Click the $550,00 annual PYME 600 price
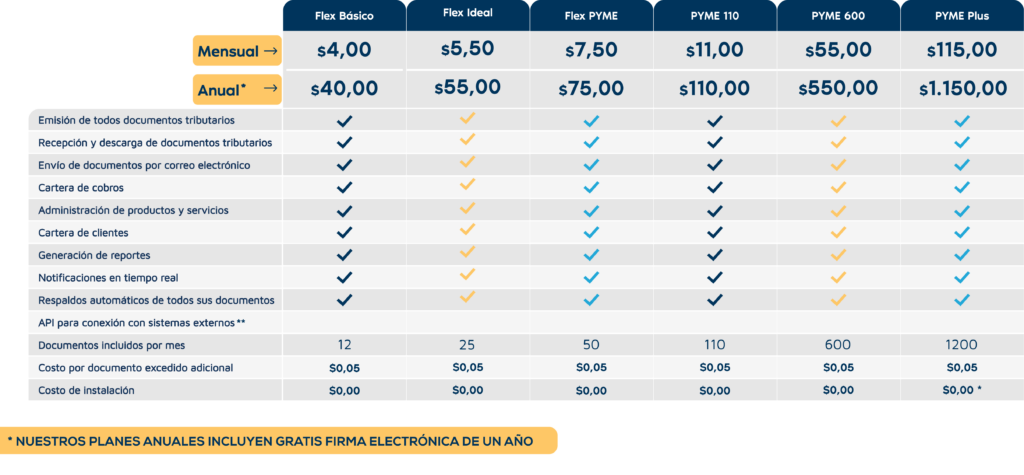This screenshot has width=1024, height=475. click(x=839, y=88)
